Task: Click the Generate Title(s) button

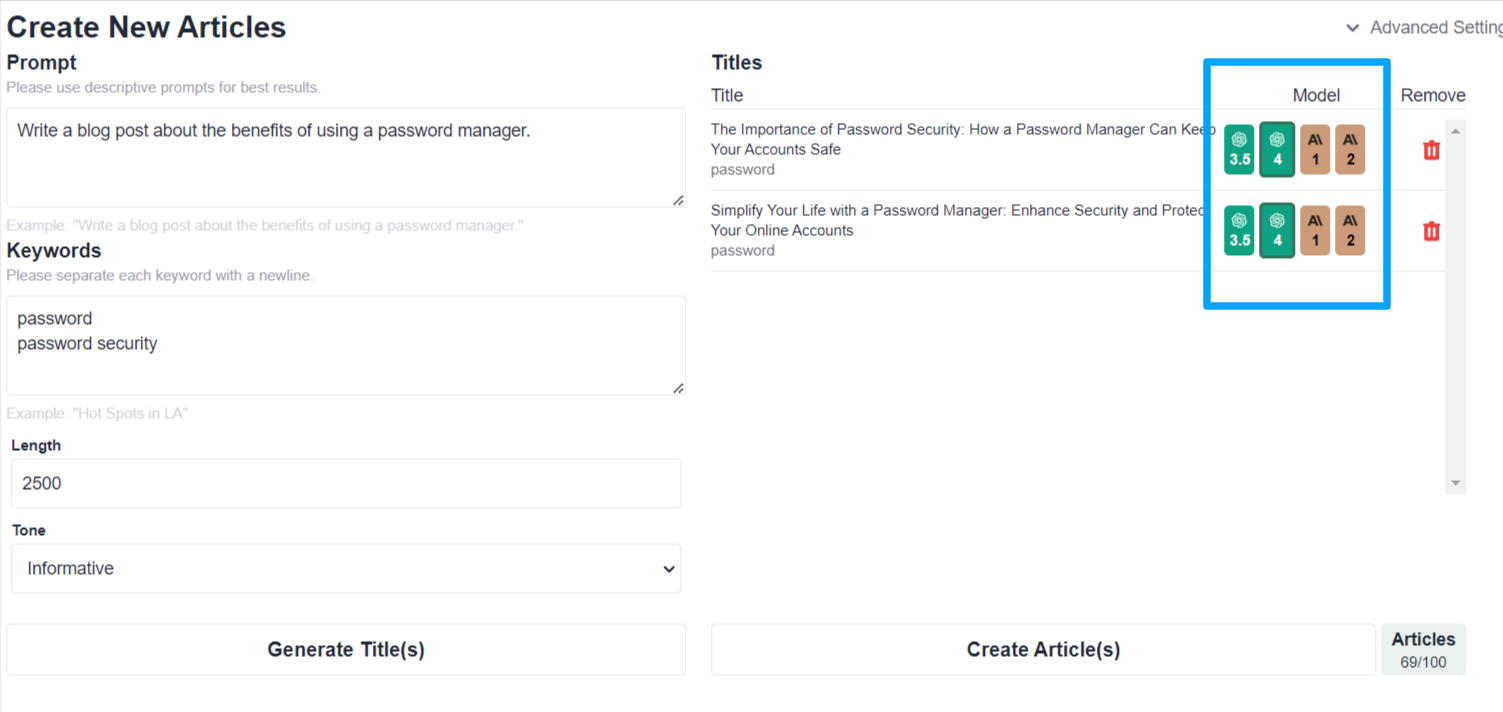Action: [346, 650]
